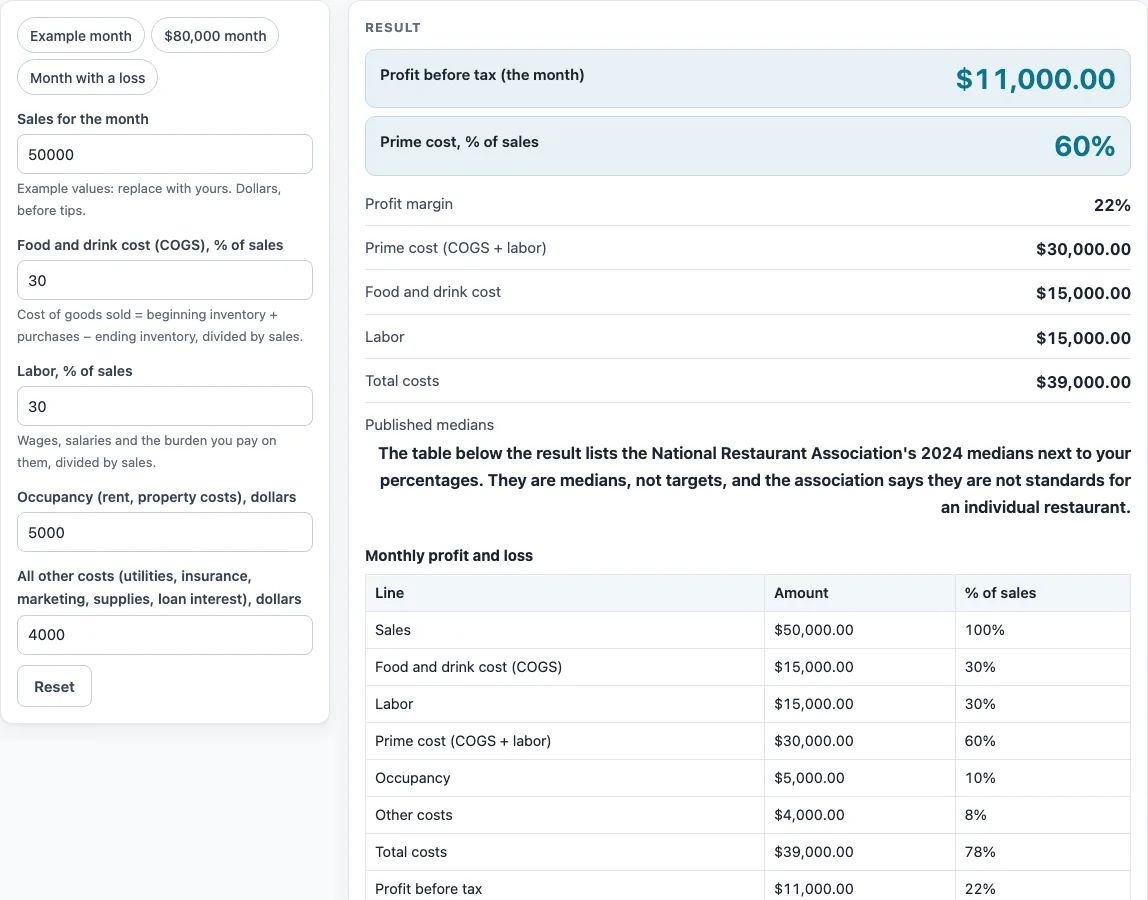Apply the $80,000 month preset
Image resolution: width=1148 pixels, height=900 pixels.
215,36
